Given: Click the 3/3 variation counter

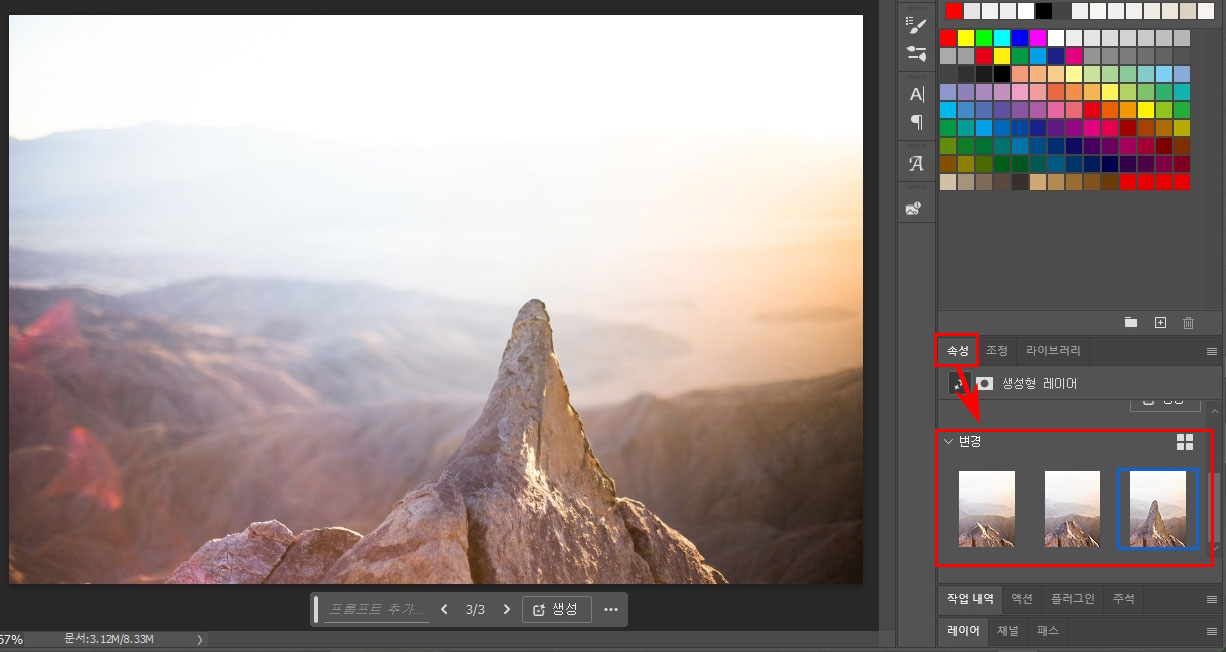Looking at the screenshot, I should [x=475, y=609].
